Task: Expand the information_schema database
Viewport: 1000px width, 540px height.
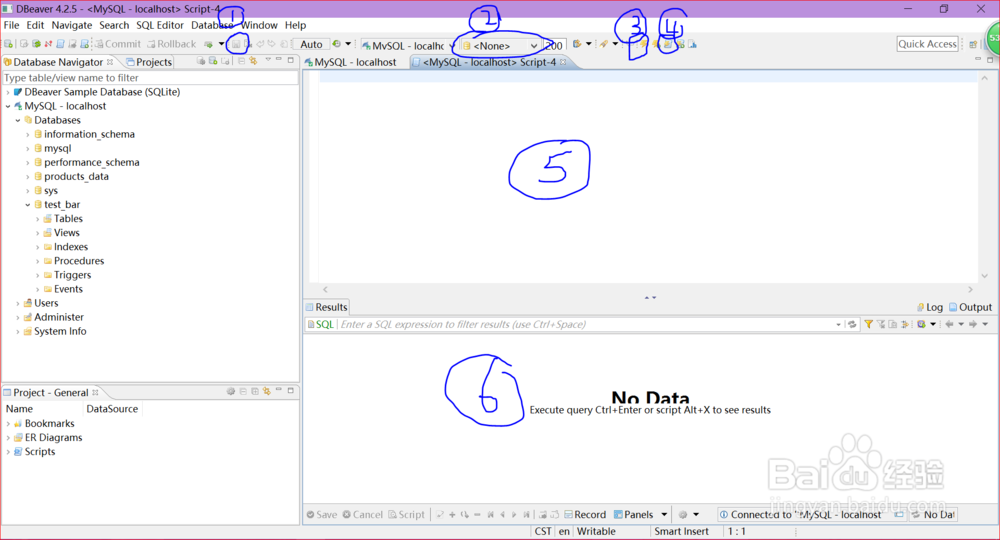Action: pos(27,134)
